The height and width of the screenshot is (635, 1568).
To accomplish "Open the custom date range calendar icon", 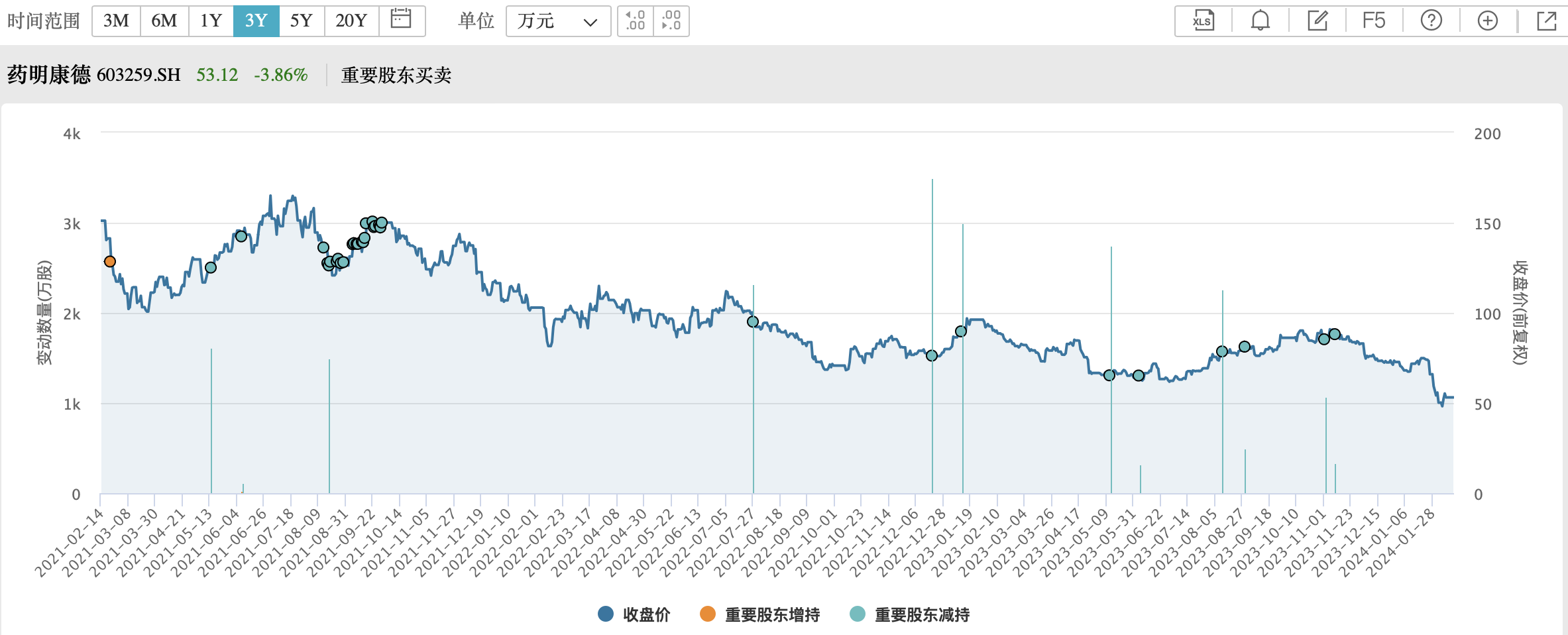I will tap(402, 19).
